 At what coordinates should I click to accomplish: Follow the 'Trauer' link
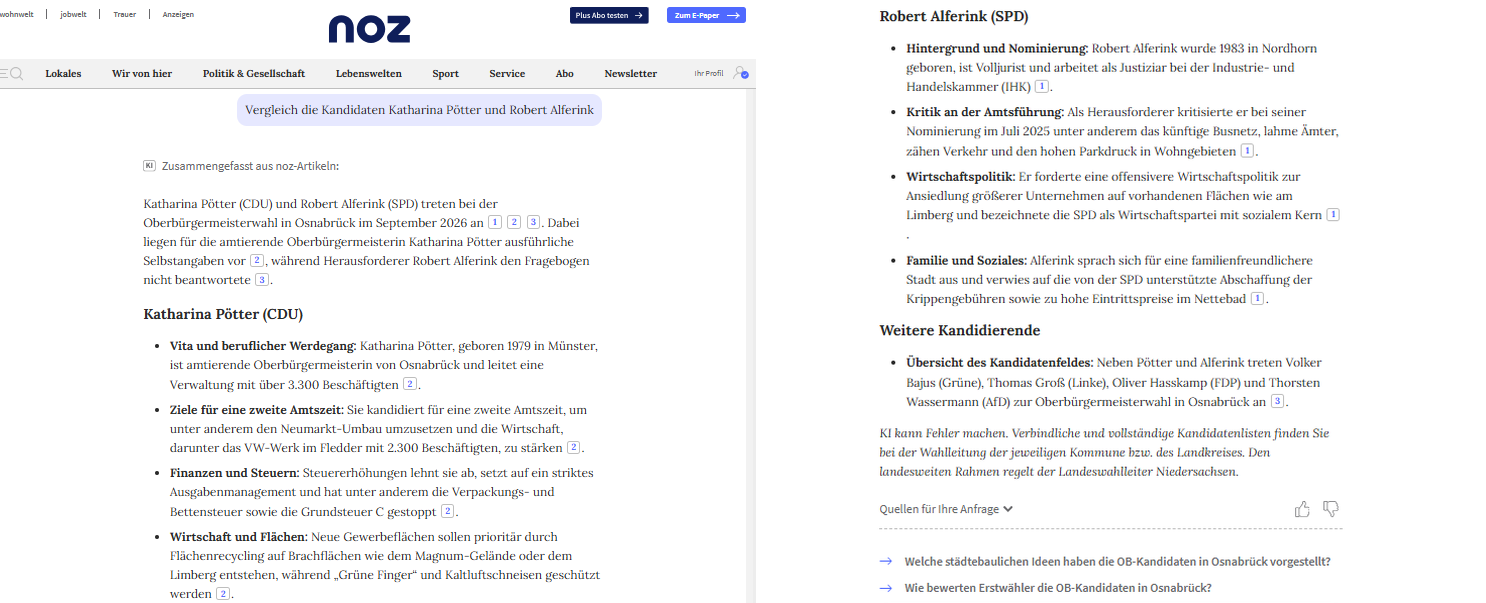pyautogui.click(x=124, y=14)
